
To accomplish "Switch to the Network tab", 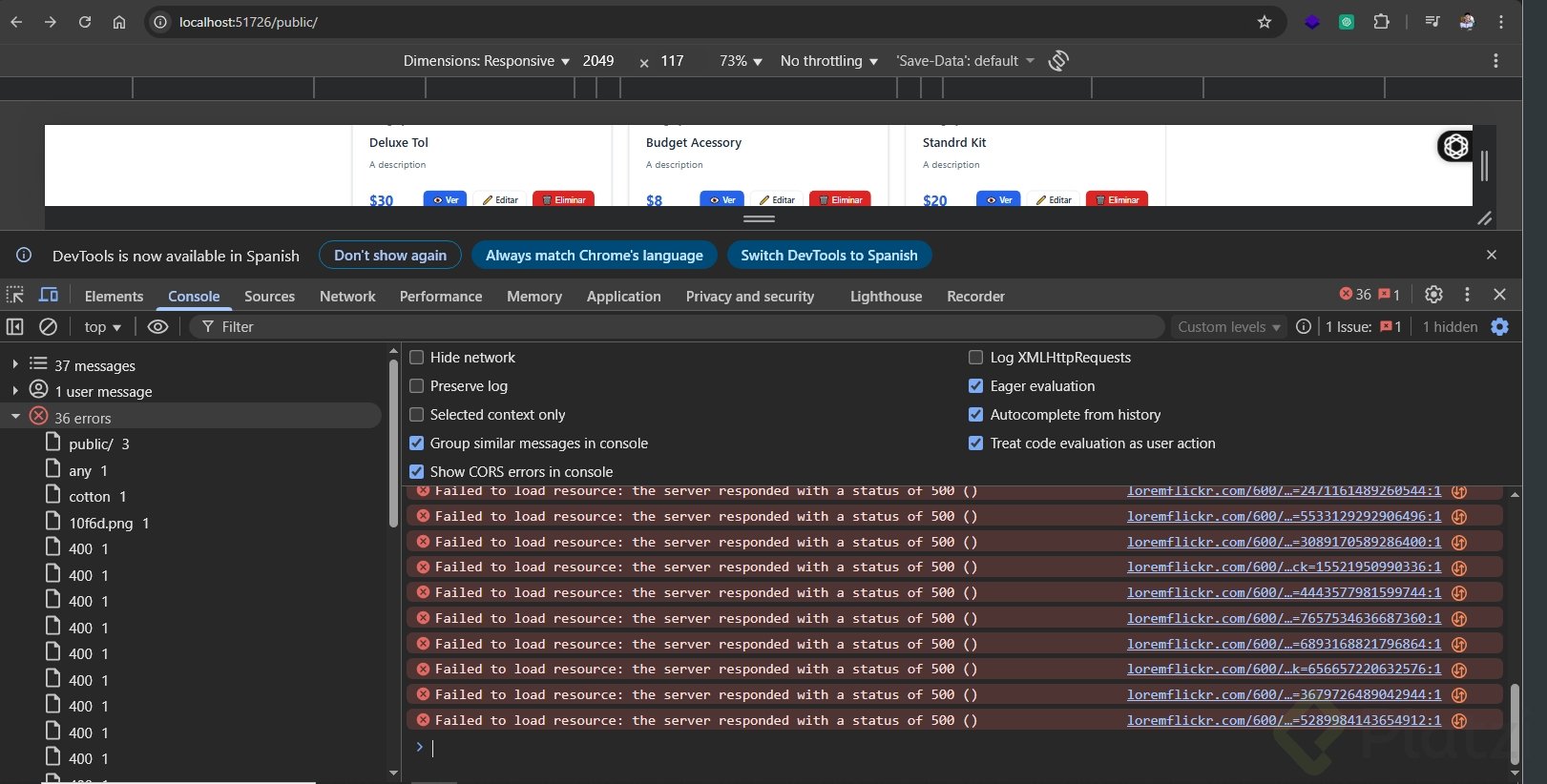I will (347, 297).
